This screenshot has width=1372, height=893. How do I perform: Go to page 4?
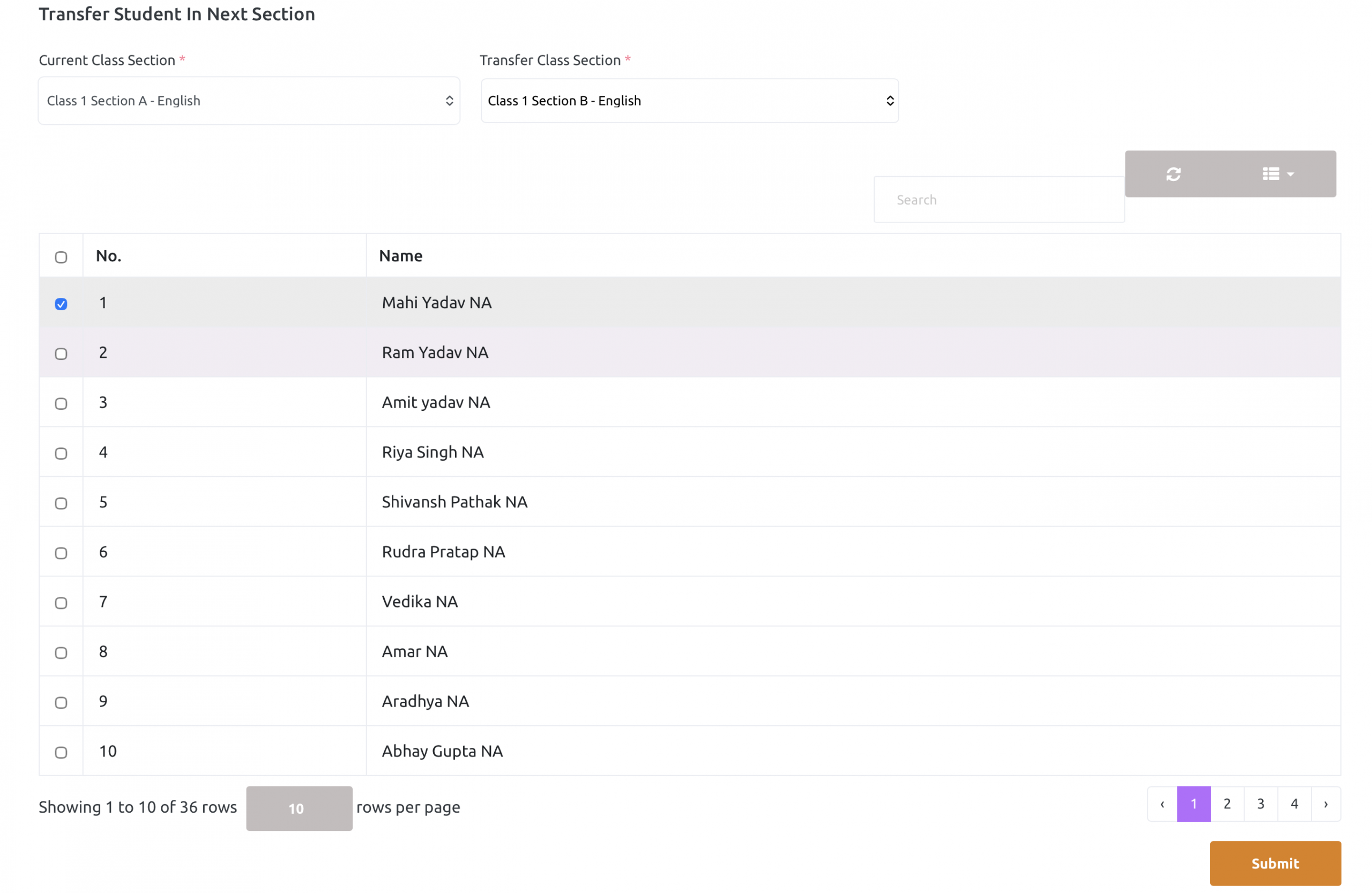pos(1294,804)
